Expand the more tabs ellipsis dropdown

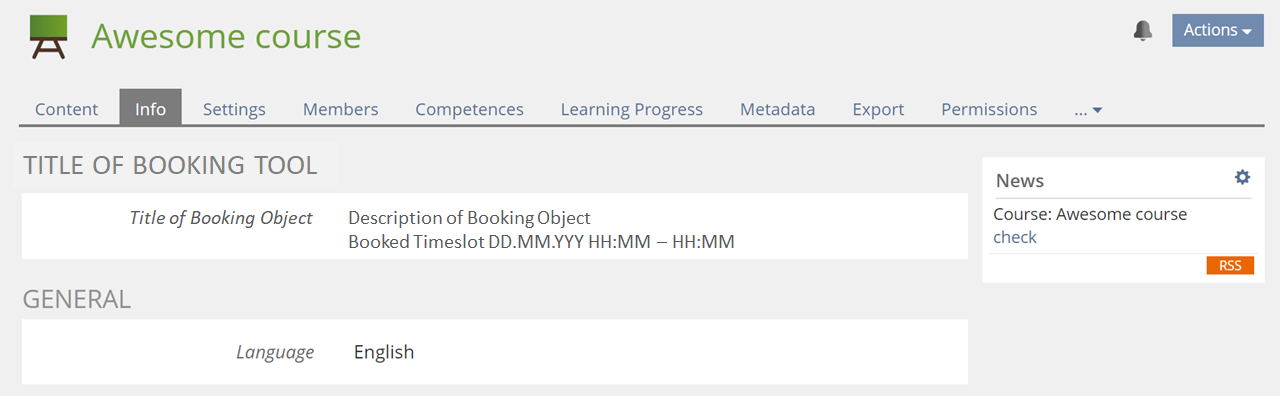coord(1088,109)
